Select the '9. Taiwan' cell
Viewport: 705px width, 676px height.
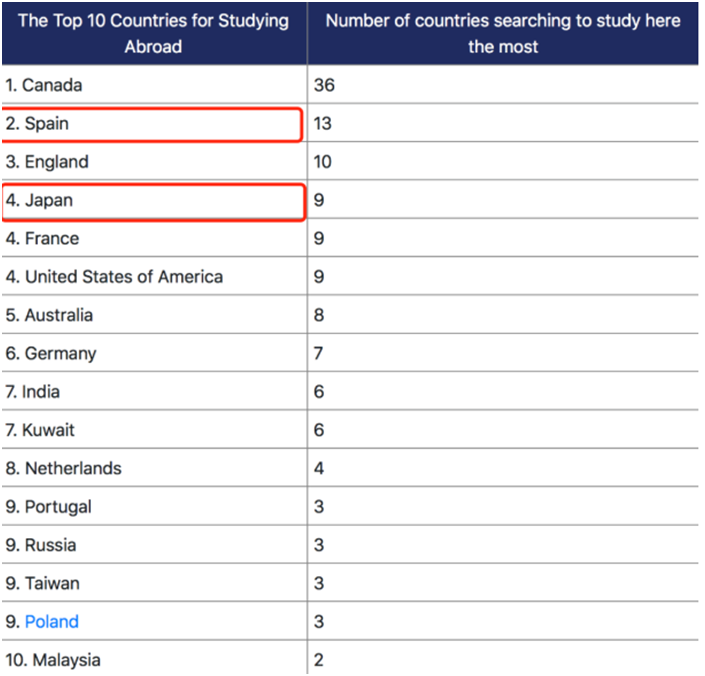(42, 584)
